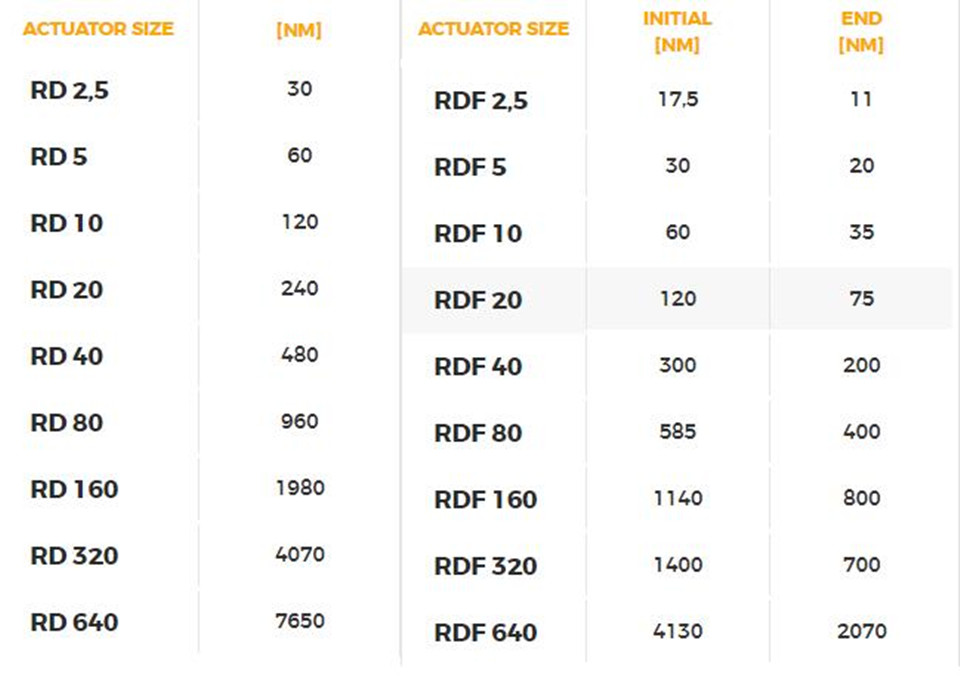Click the RD 10 row label
Screen dimensions: 960x680
coord(67,223)
